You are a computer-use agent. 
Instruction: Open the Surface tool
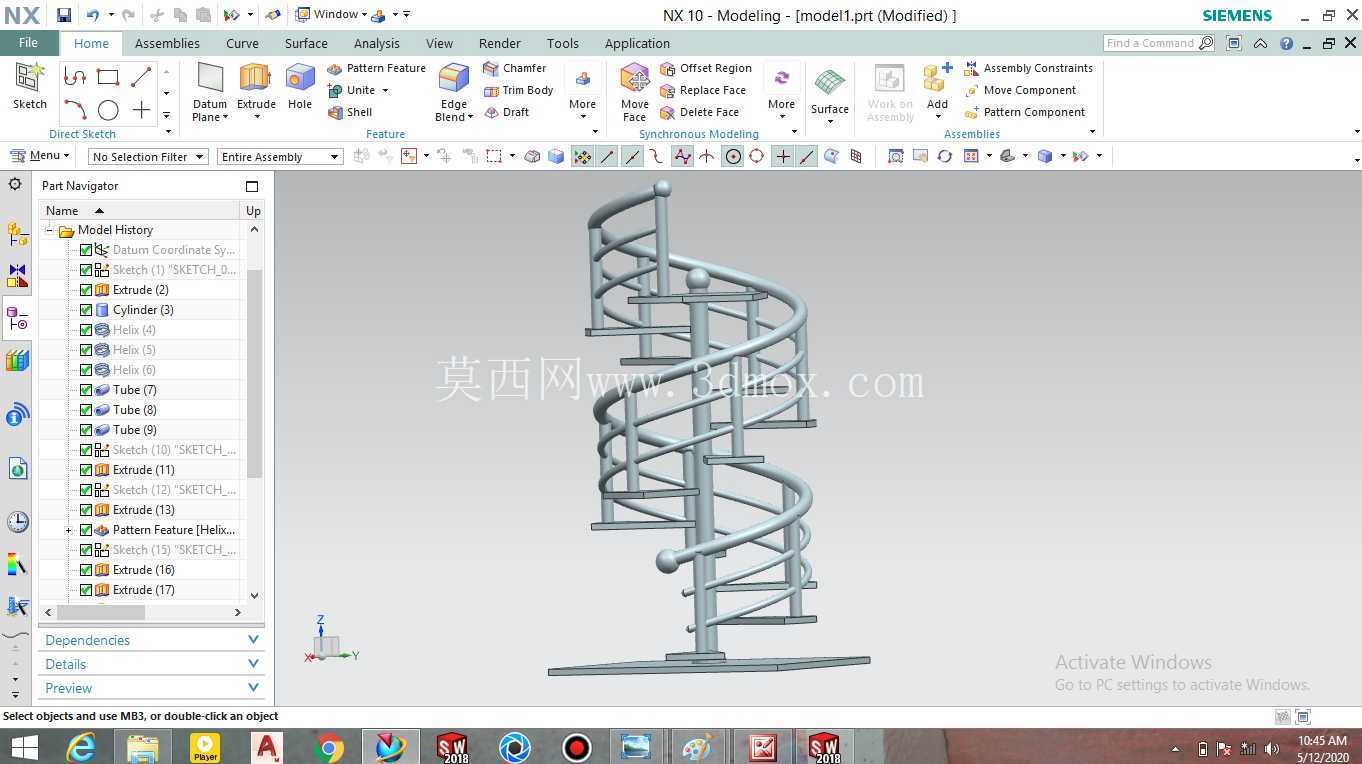point(830,97)
